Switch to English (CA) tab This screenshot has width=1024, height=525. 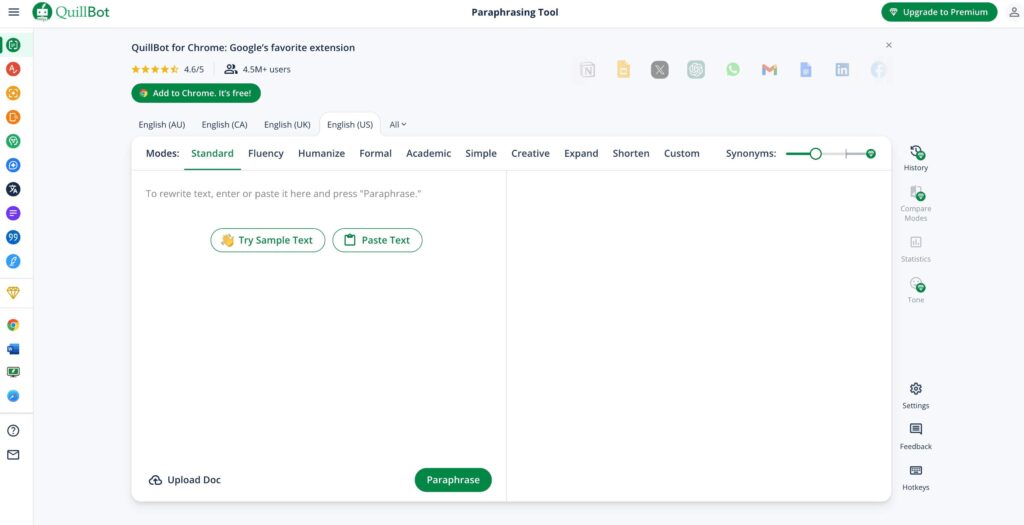coord(225,125)
